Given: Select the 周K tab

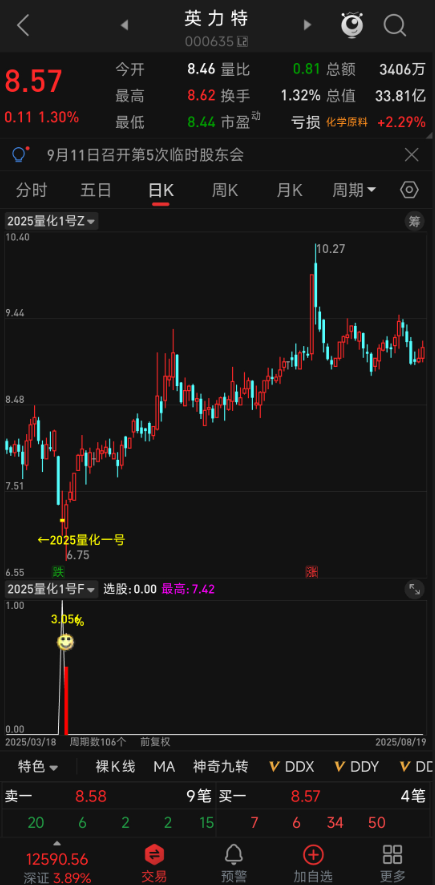Looking at the screenshot, I should 225,190.
